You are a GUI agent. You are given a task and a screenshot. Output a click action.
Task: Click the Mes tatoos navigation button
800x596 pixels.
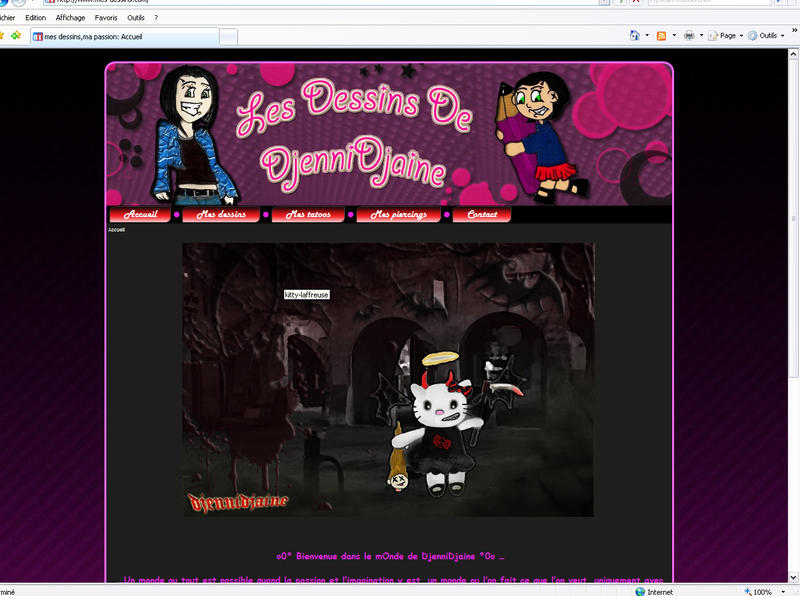click(x=308, y=215)
